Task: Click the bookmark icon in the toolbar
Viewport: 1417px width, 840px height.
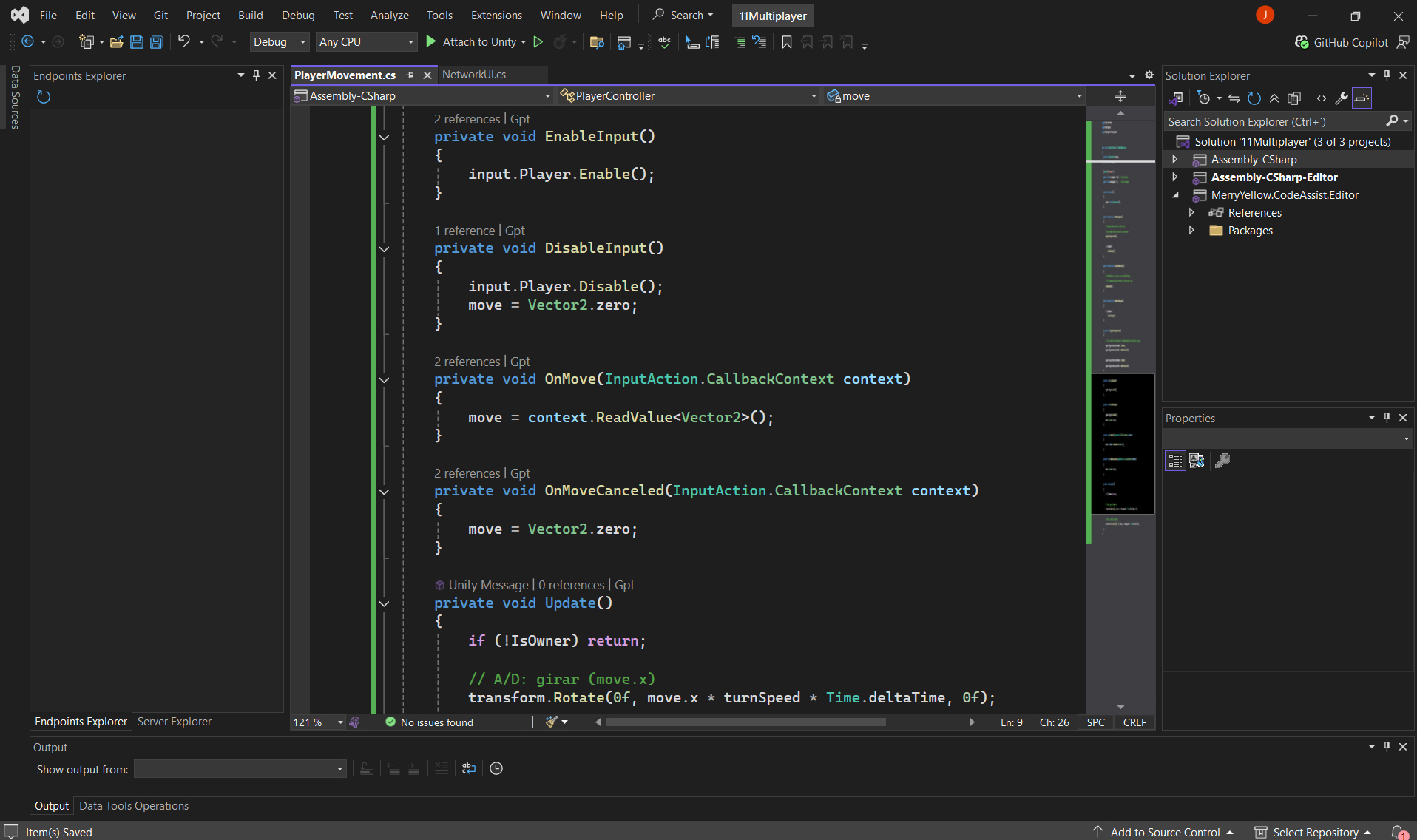Action: pyautogui.click(x=787, y=42)
